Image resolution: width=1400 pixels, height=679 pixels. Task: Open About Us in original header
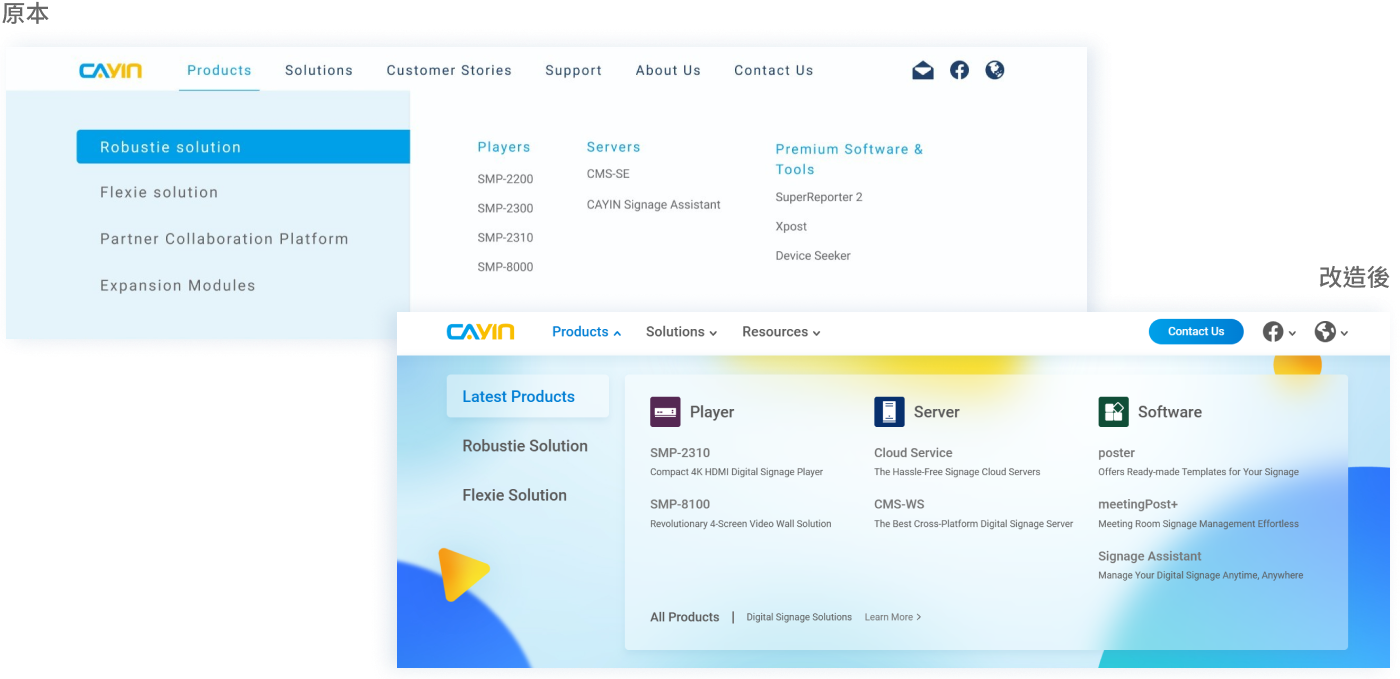click(668, 70)
